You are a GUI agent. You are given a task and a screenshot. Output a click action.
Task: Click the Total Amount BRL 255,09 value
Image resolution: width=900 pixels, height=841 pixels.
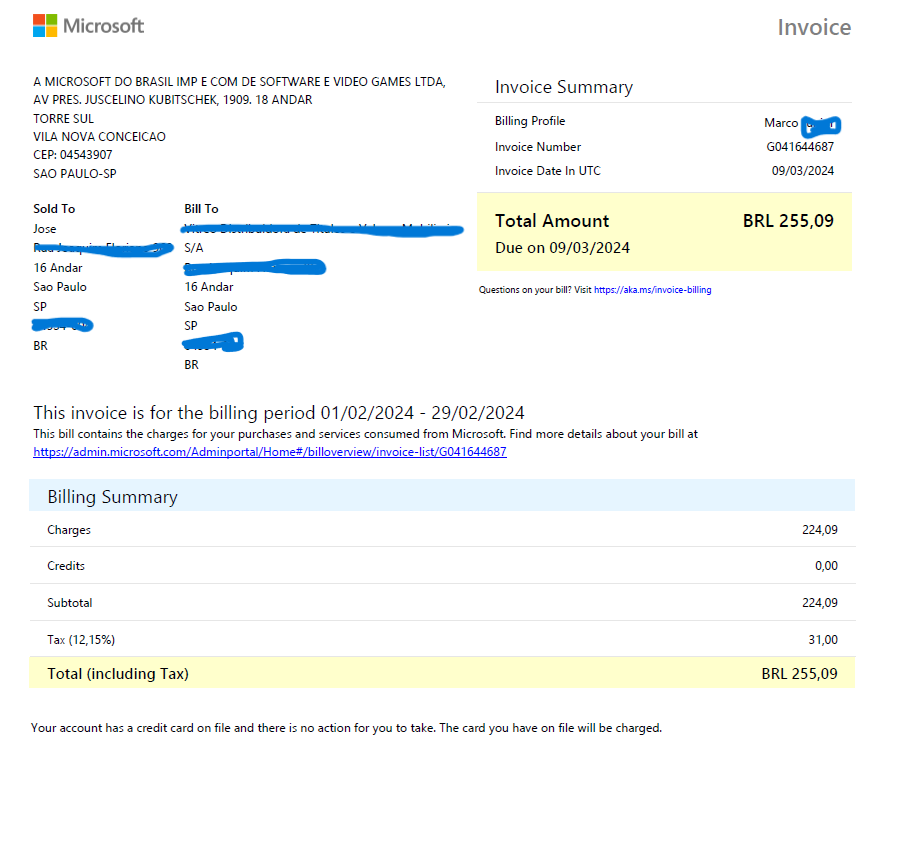coord(788,221)
